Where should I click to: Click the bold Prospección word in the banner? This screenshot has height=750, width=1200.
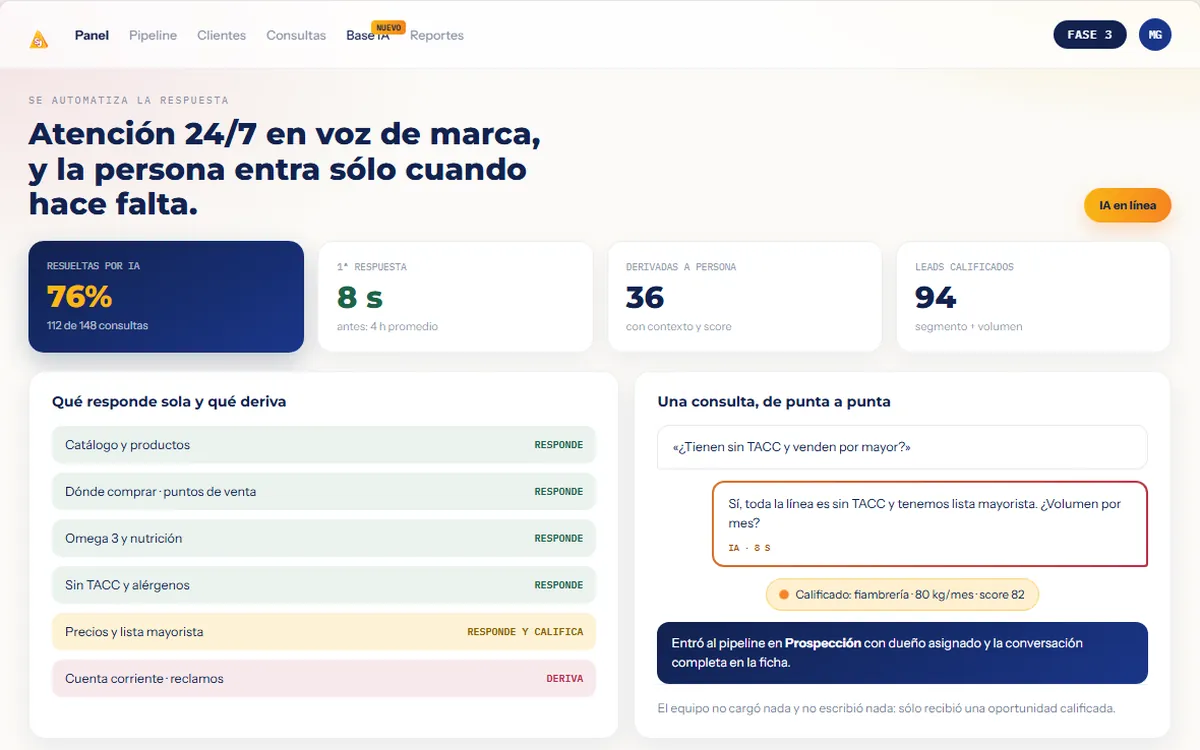tap(823, 643)
